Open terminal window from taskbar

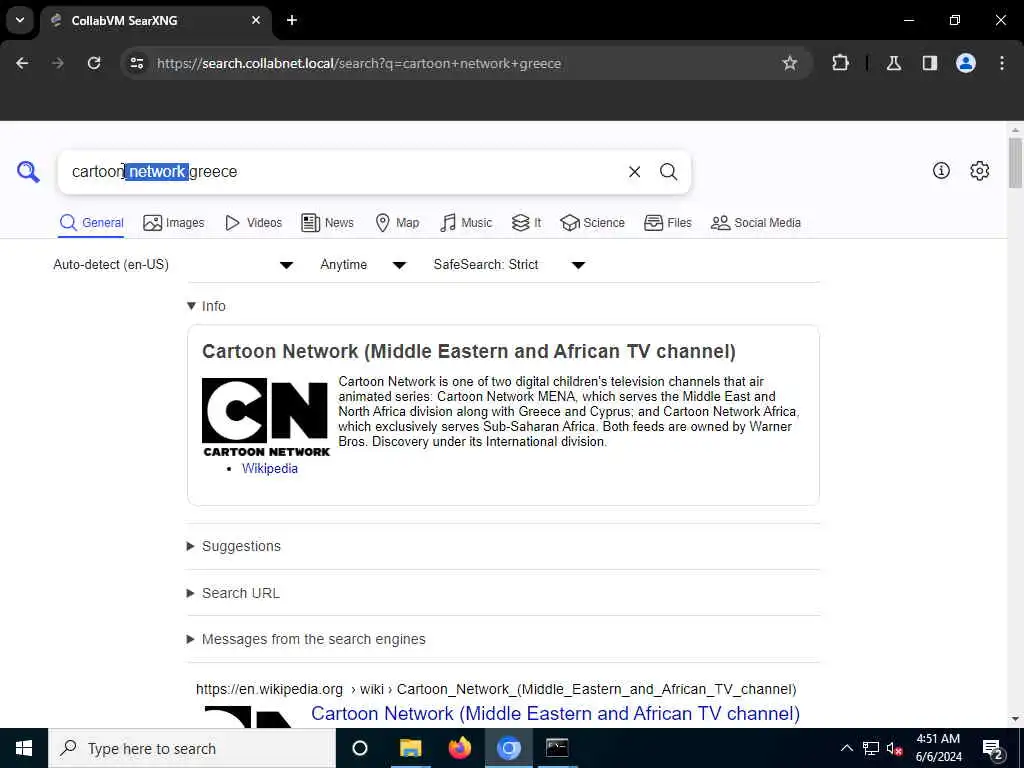coord(557,748)
